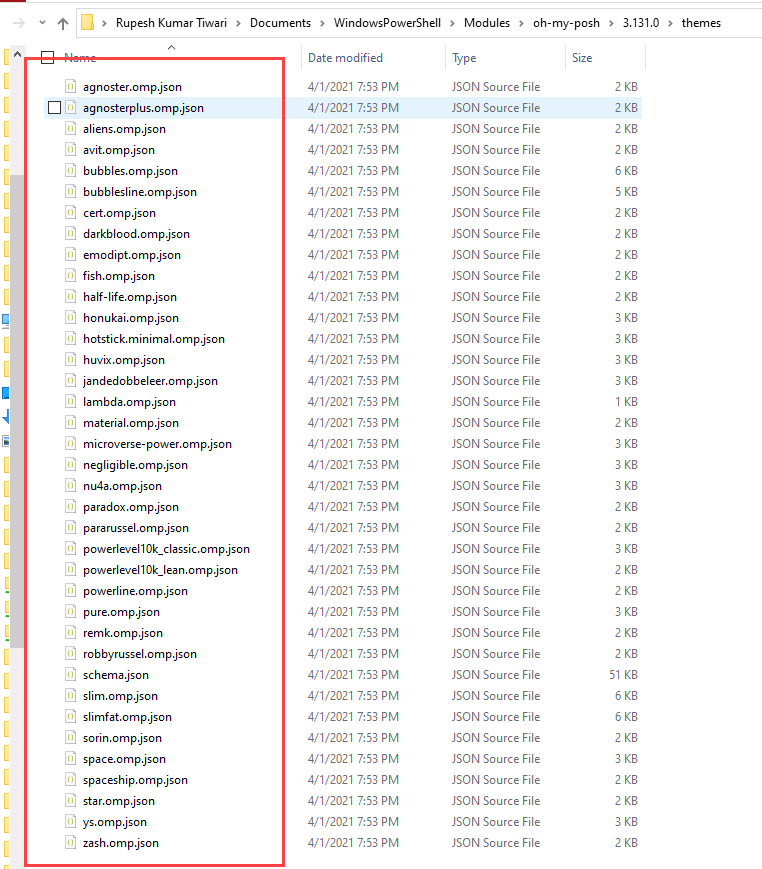Click the huvix.omp.json file icon

coord(70,360)
